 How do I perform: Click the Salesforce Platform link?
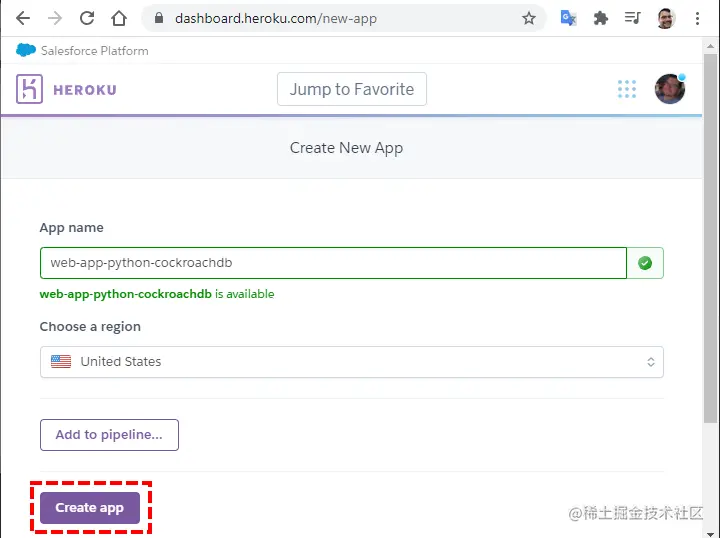[95, 50]
